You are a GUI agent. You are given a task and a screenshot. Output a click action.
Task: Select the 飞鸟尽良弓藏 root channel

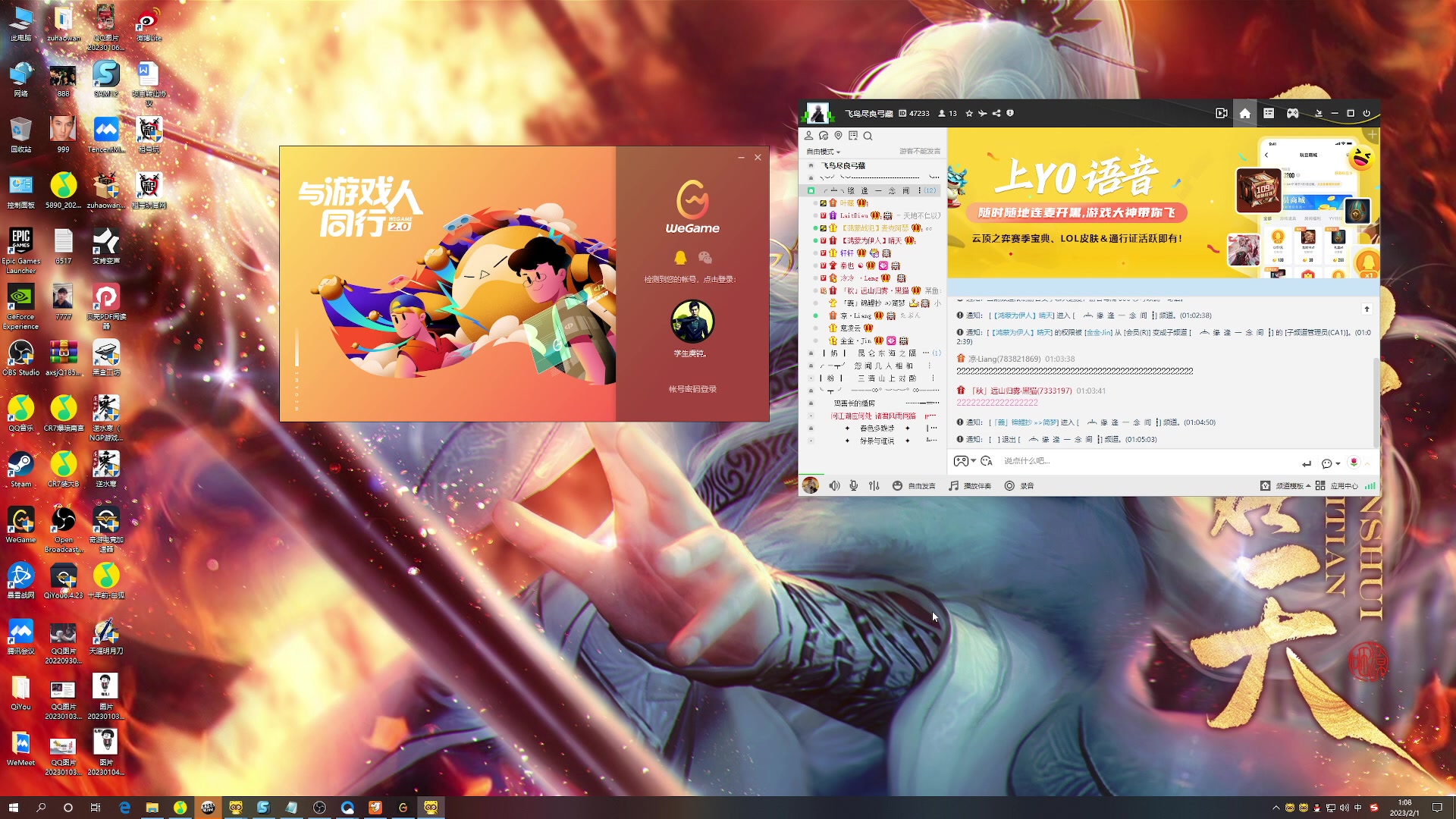[843, 165]
